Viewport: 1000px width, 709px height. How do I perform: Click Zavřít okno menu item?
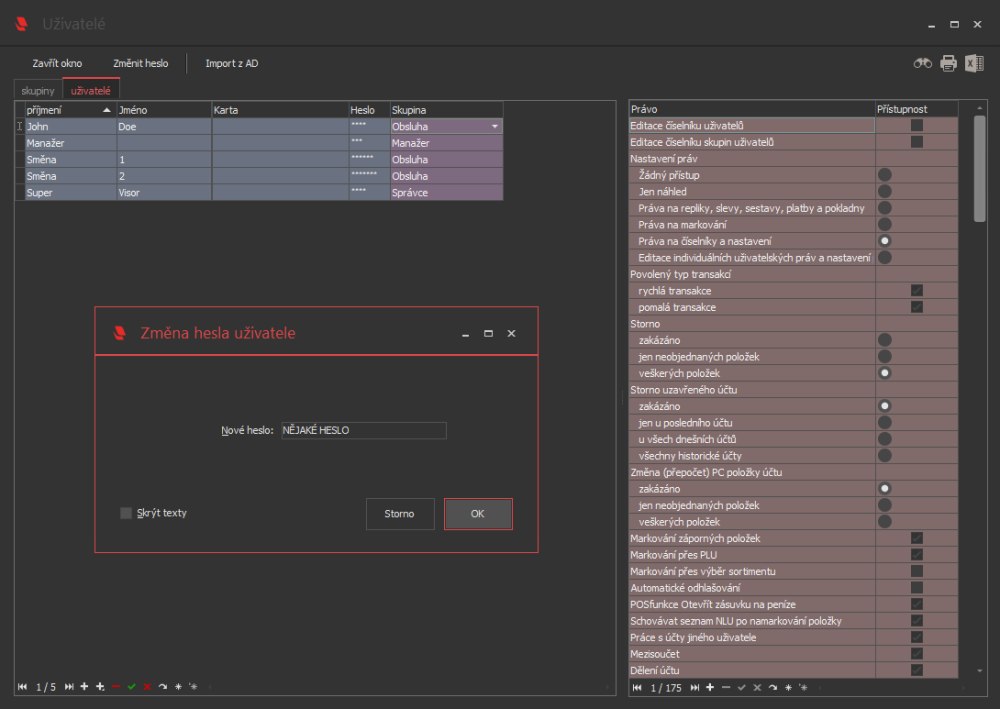pos(57,63)
